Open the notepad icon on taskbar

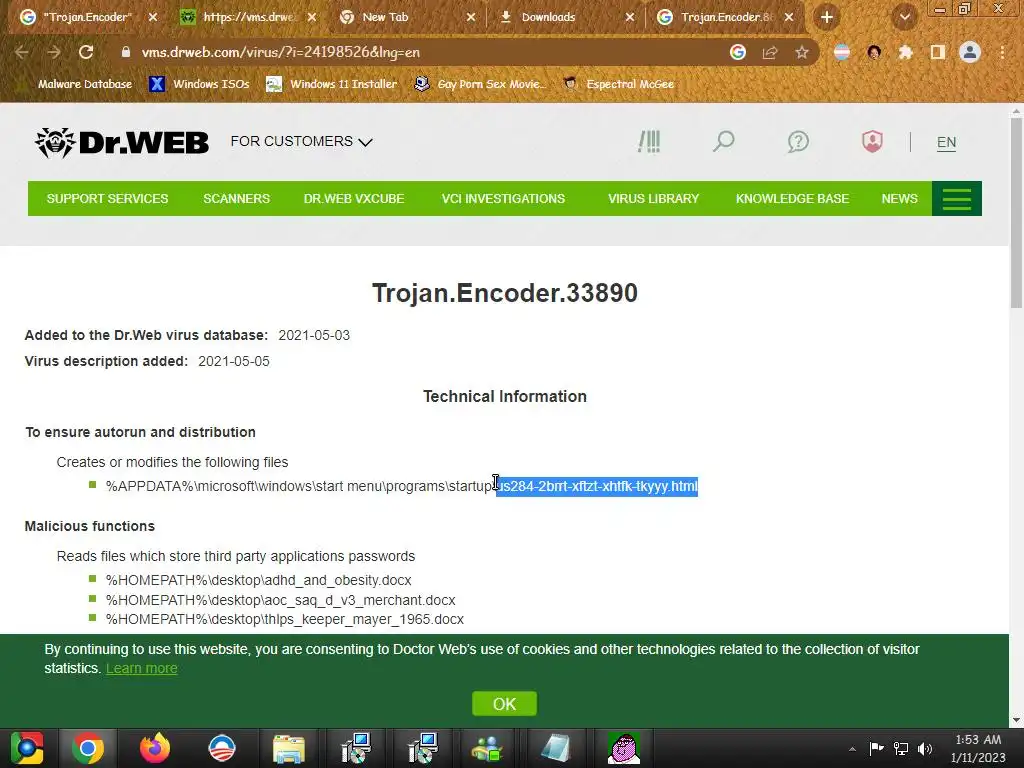click(x=555, y=748)
